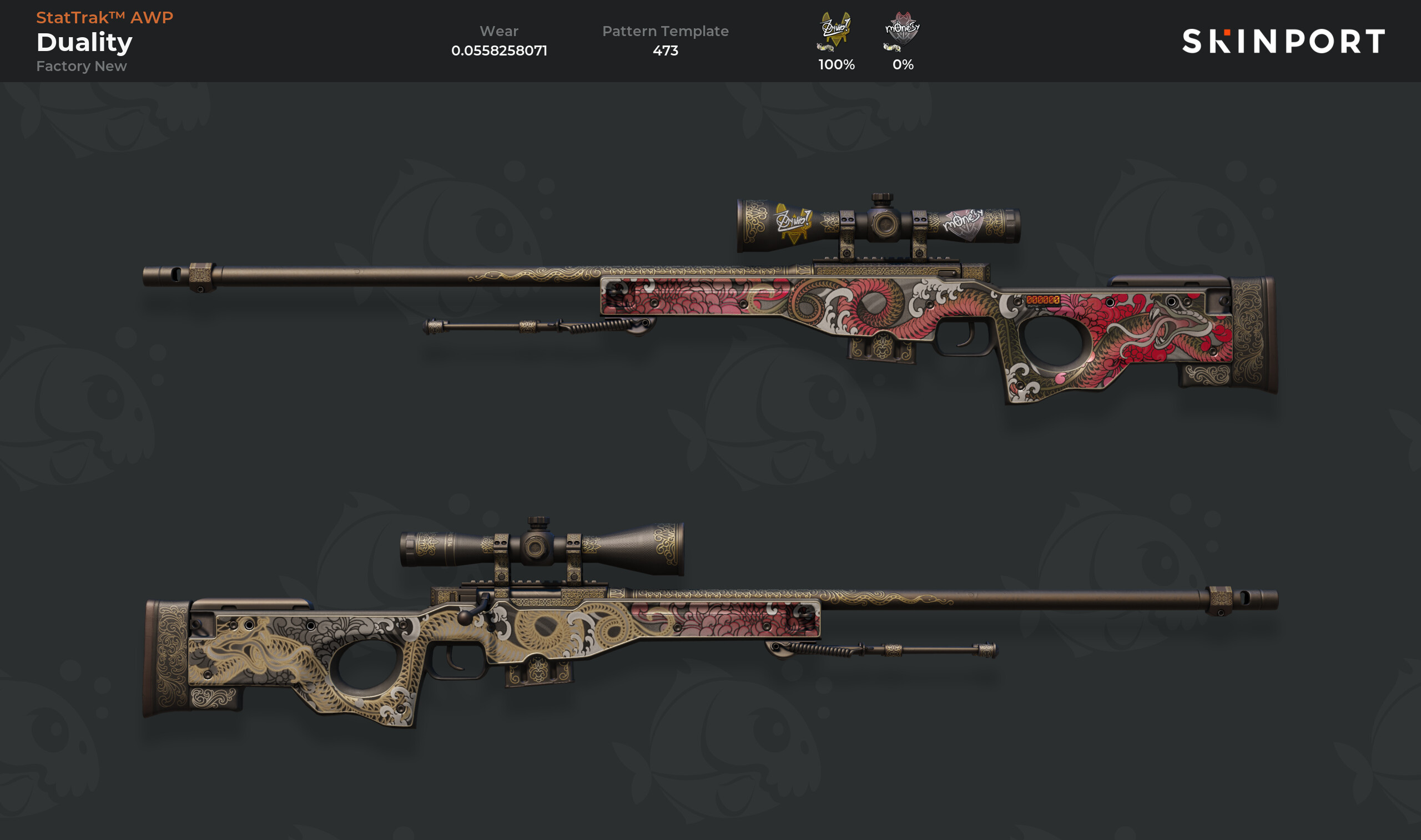
Task: Click the red dragon side AWP image
Action: click(710, 299)
